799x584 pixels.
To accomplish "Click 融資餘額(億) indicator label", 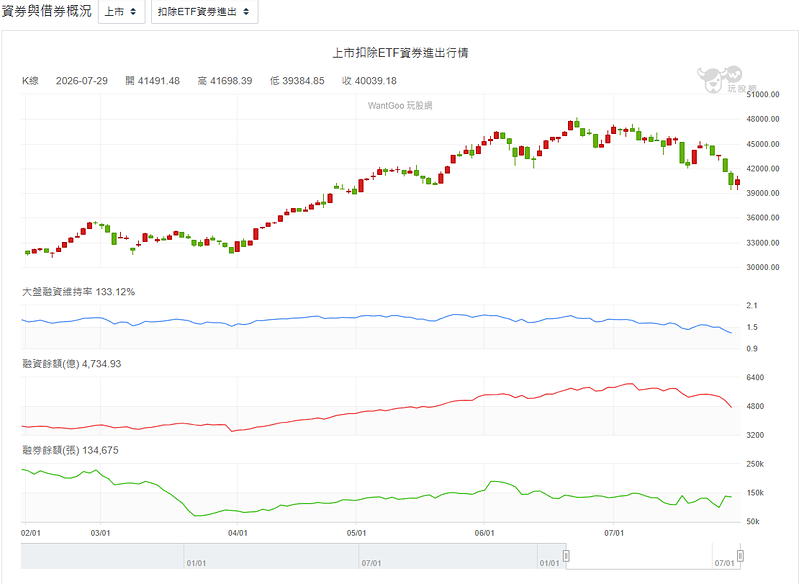I will point(72,364).
